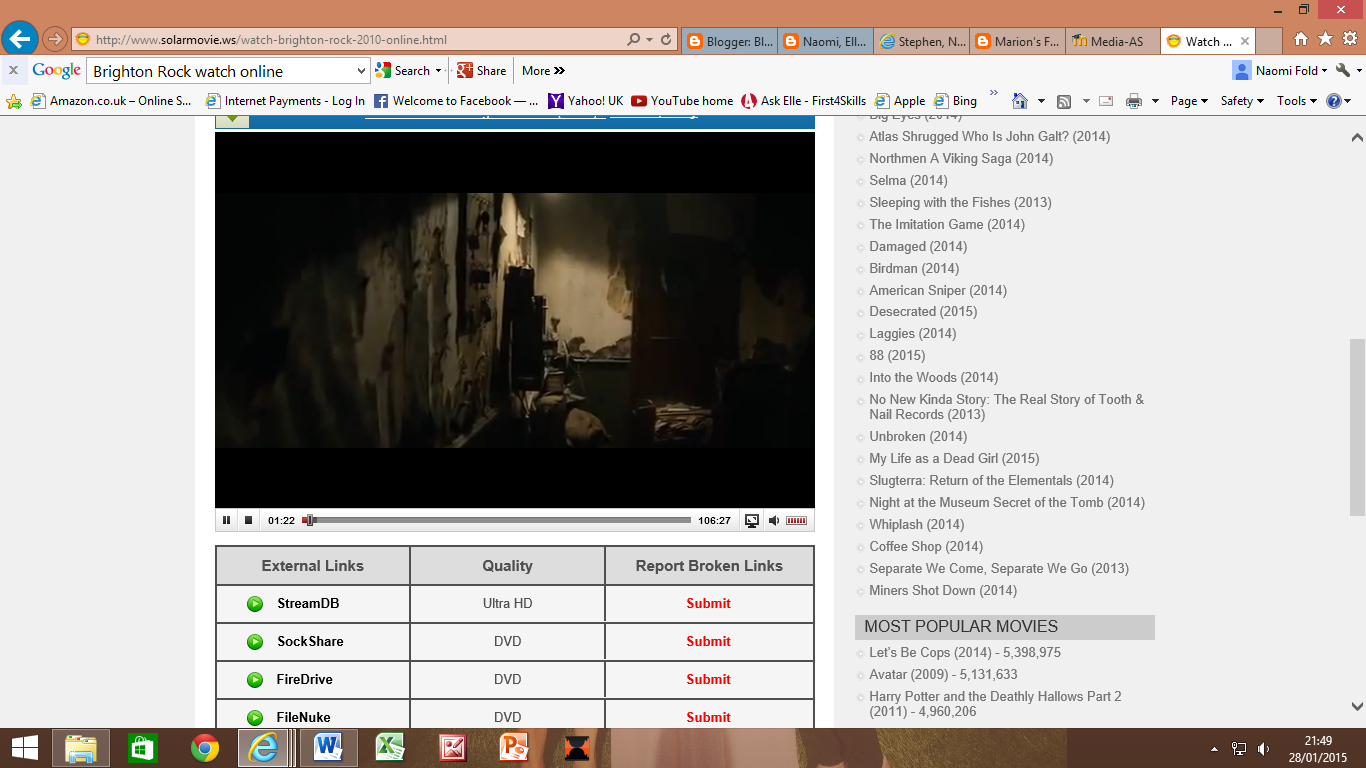Image resolution: width=1366 pixels, height=768 pixels.
Task: Open the Safety dropdown menu
Action: (x=1242, y=101)
